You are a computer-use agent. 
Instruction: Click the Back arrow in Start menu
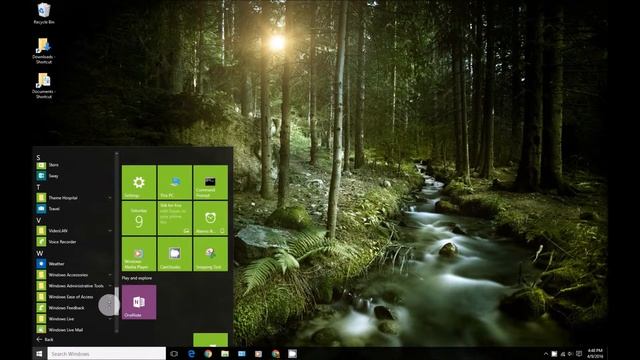(45, 340)
